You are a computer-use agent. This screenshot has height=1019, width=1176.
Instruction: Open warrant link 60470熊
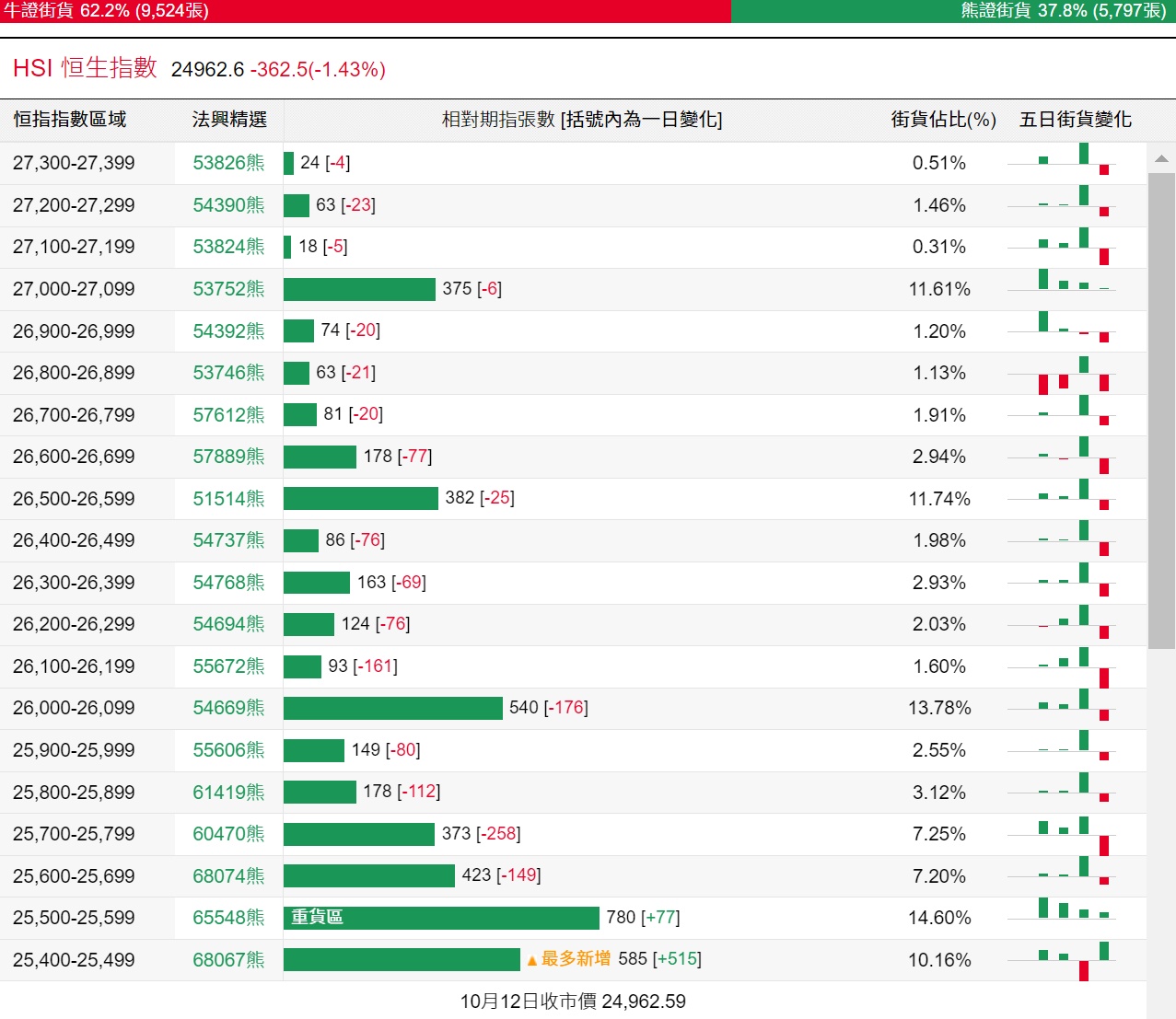(x=228, y=834)
